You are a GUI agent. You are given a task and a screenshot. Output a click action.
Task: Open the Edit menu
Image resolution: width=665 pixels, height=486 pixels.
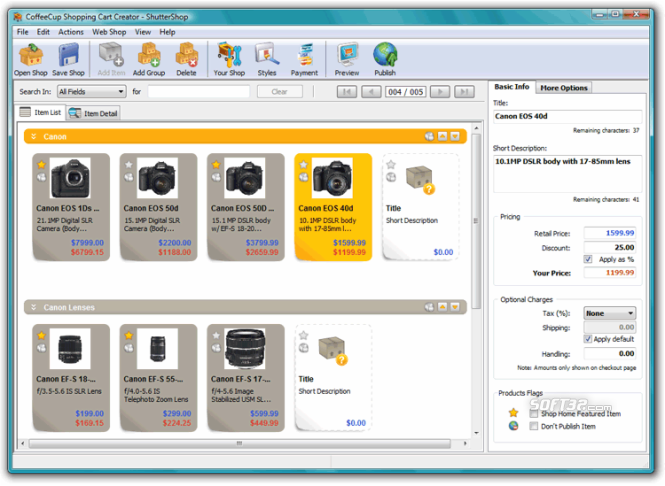click(43, 32)
